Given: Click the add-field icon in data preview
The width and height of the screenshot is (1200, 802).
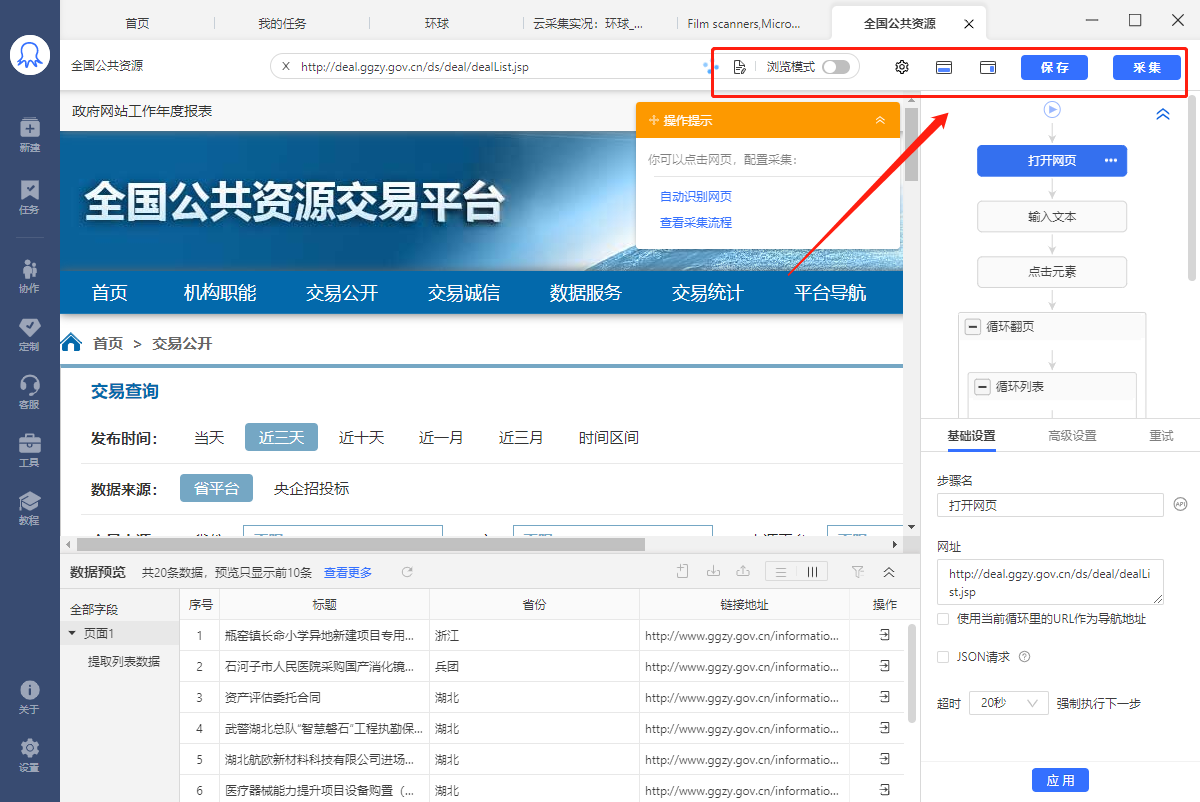Looking at the screenshot, I should point(683,571).
